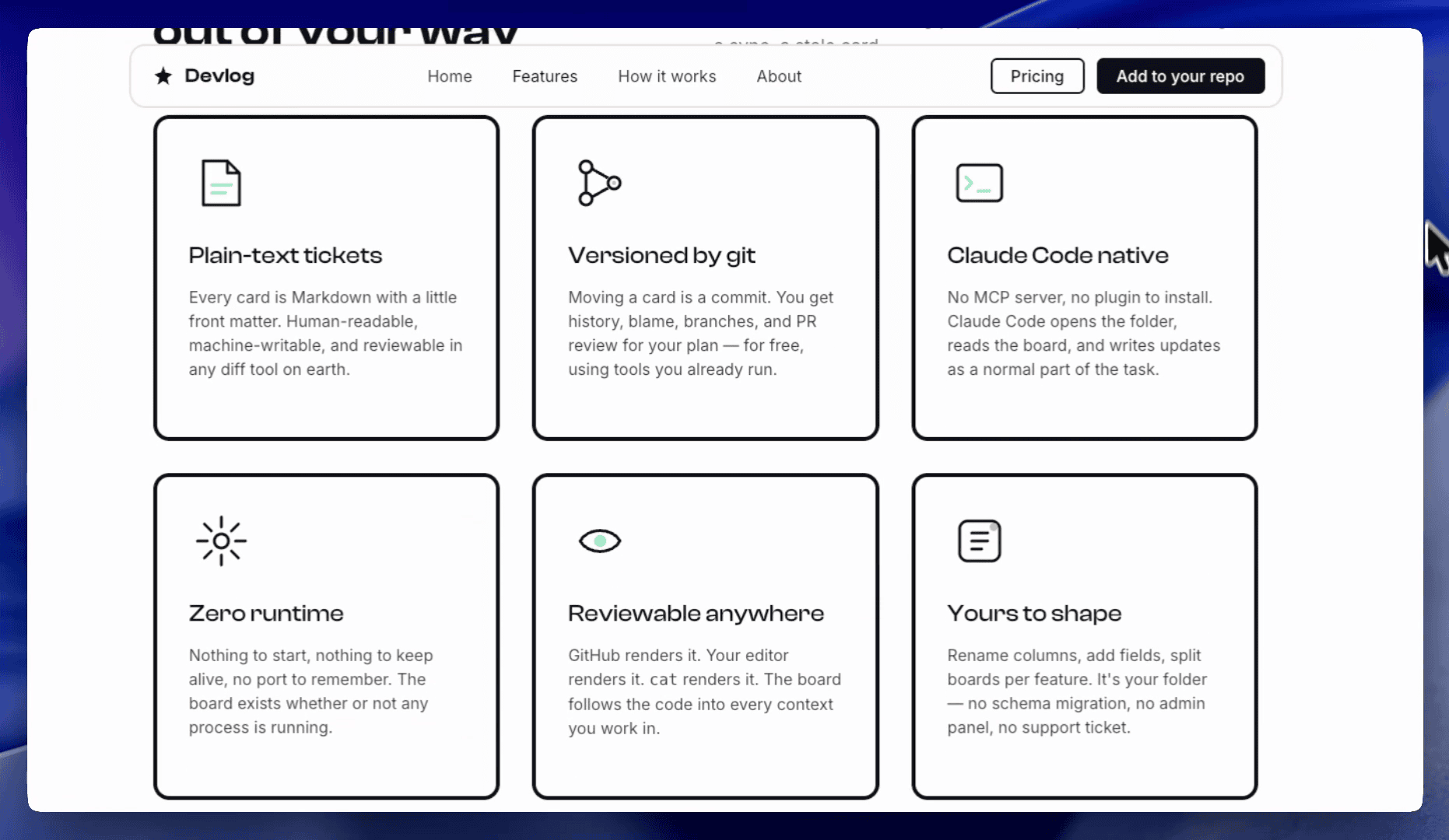This screenshot has width=1449, height=840.
Task: Select the Versioned by git heading
Action: tap(661, 255)
